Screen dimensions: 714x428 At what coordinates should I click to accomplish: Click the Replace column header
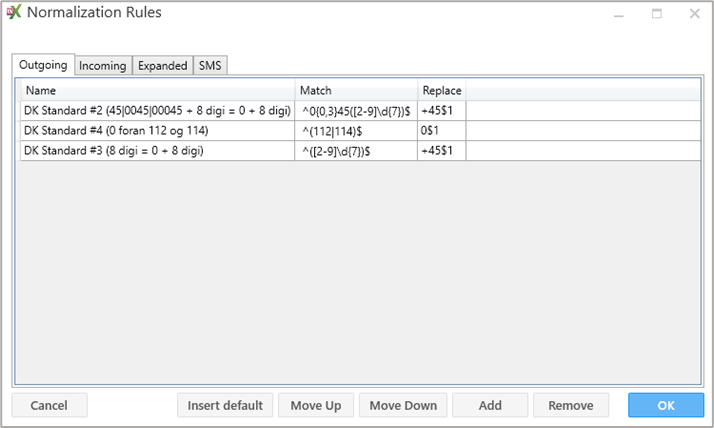point(441,91)
